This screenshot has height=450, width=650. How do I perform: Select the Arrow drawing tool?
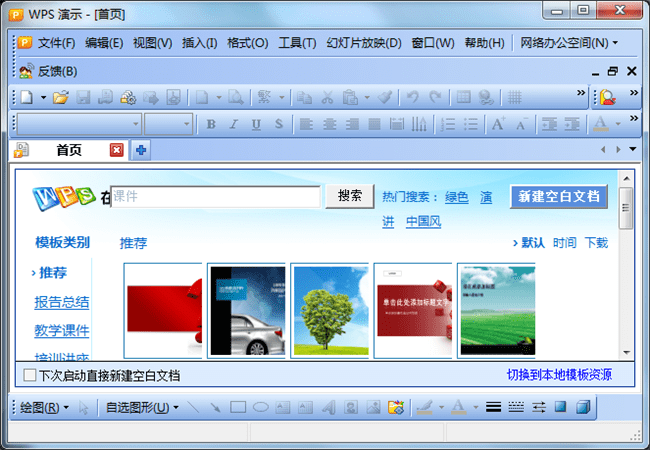(x=216, y=407)
